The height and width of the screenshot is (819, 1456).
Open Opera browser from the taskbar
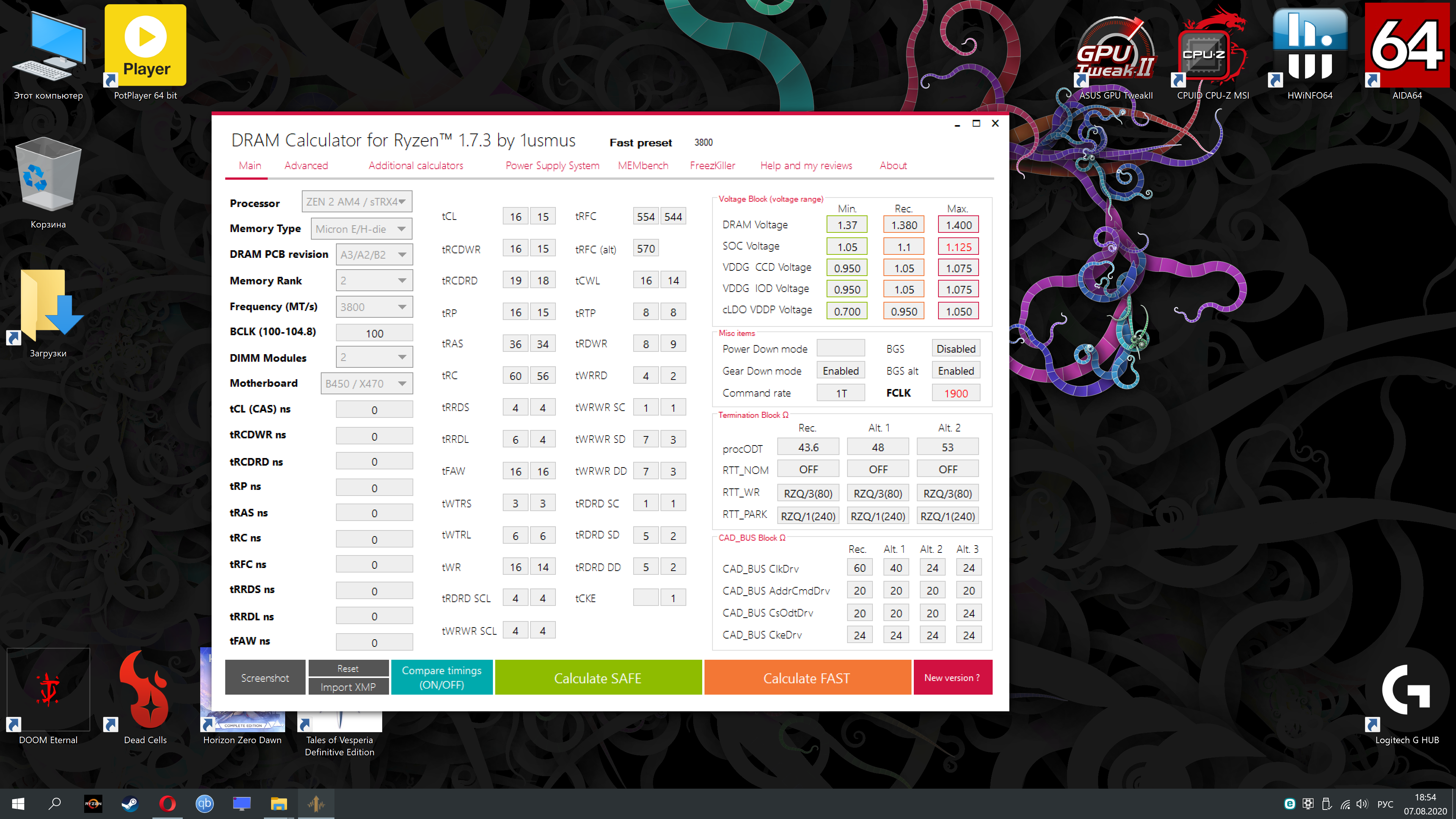(167, 803)
